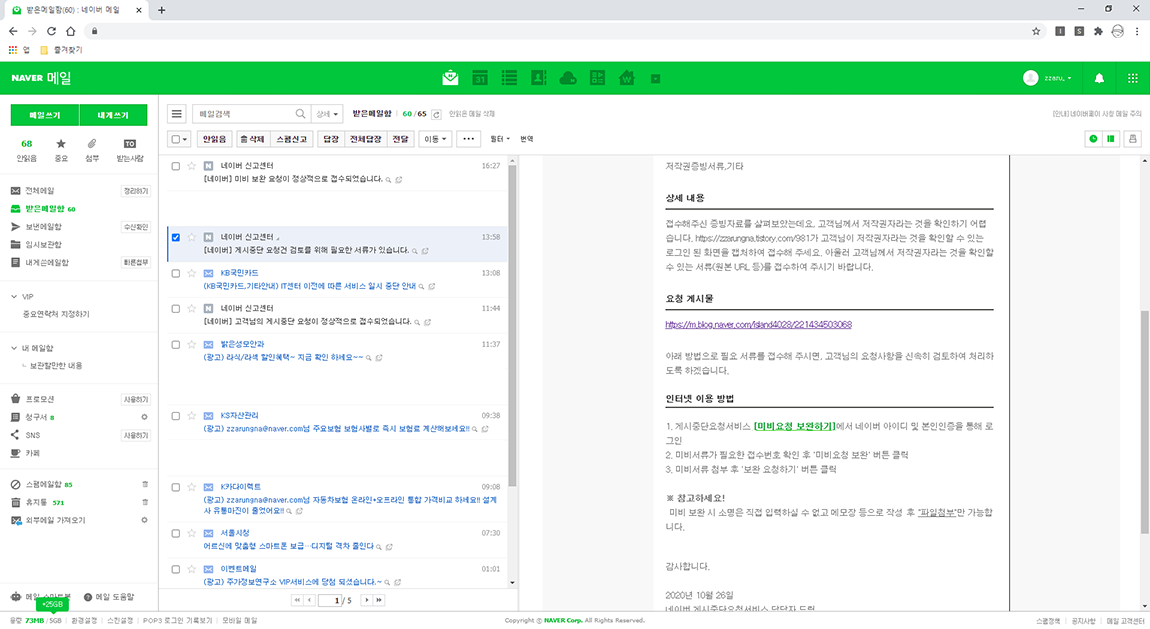1150x629 pixels.
Task: Open 임시보관함 drafts folder
Action: tap(43, 244)
